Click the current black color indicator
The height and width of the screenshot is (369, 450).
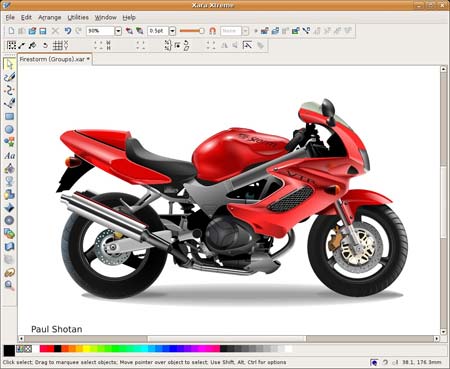pyautogui.click(x=9, y=350)
